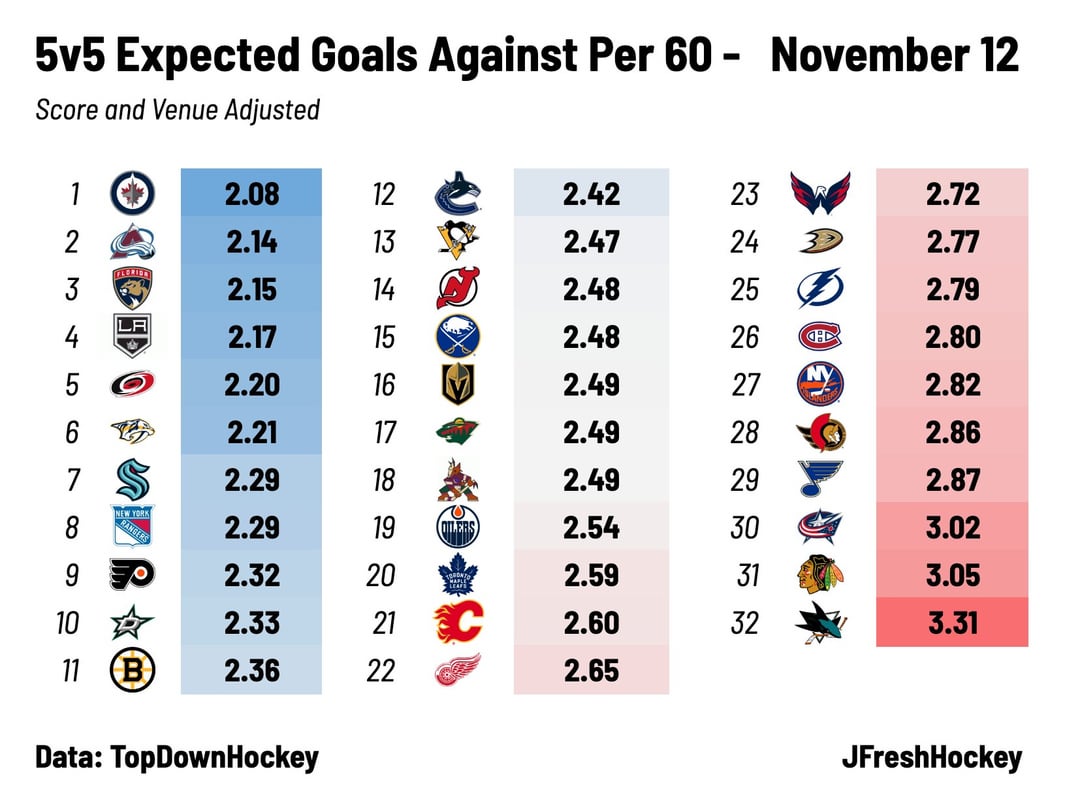Click the JFreshHockey credit text
1080x812 pixels.
932,757
